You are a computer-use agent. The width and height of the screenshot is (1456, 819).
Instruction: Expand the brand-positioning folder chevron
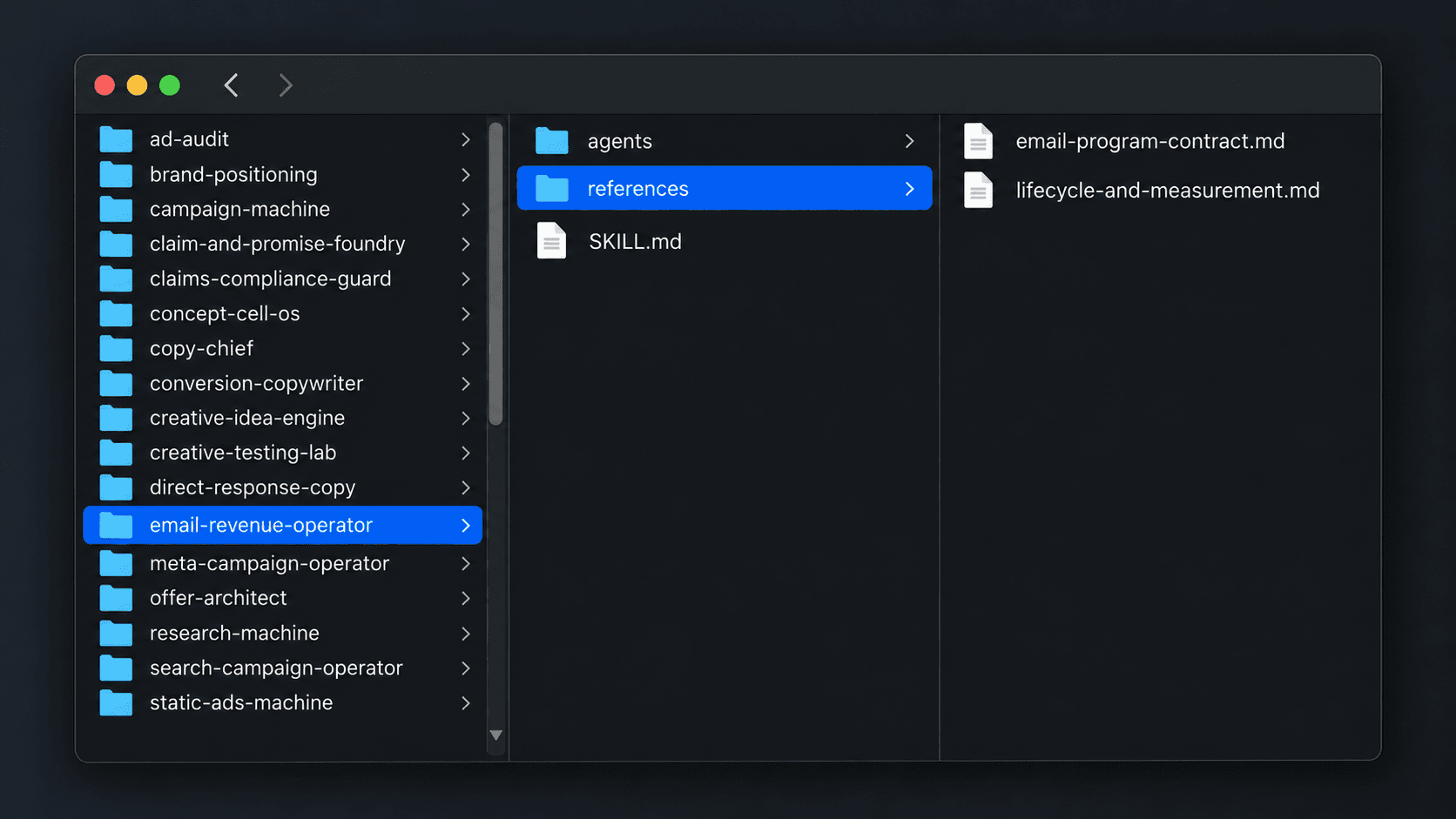(466, 175)
